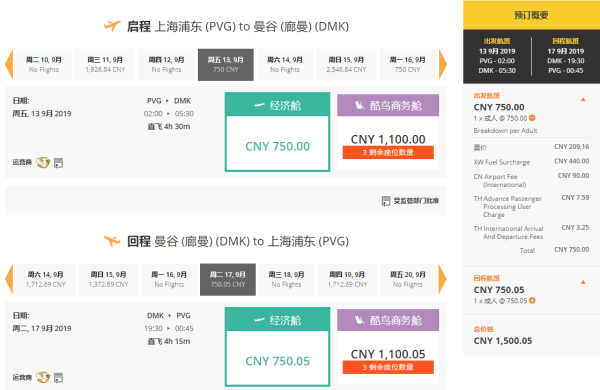Show earlier return dates with left arrow
This screenshot has height=390, width=600.
tap(9, 279)
